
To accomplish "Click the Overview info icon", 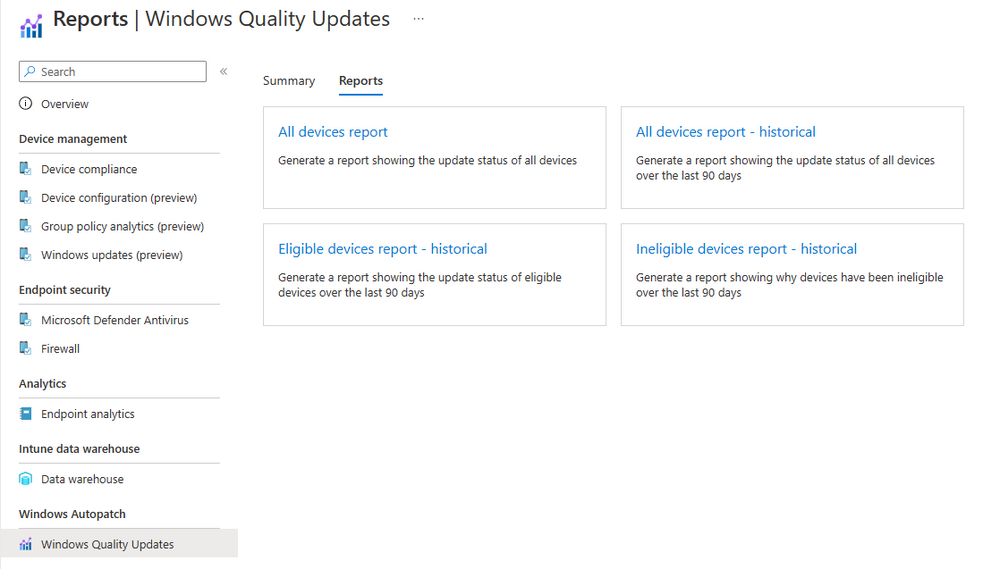I will 26,103.
